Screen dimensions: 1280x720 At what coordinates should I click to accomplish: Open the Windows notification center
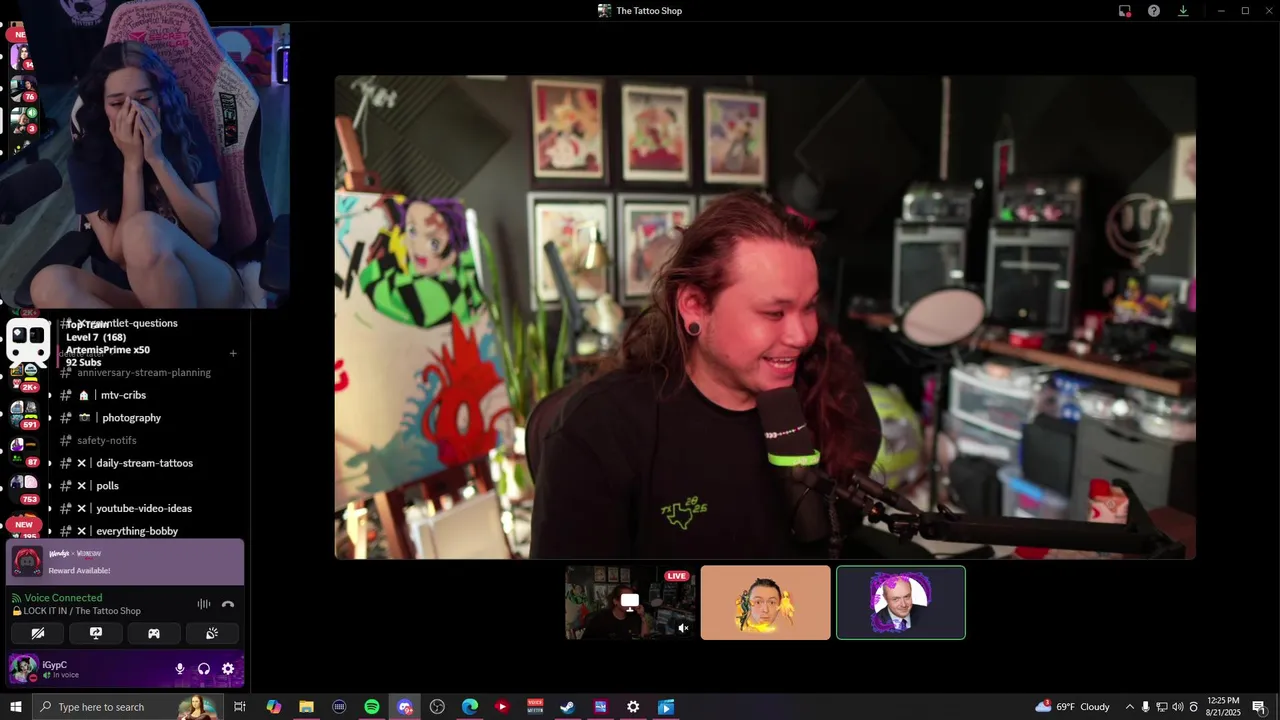coord(1259,707)
